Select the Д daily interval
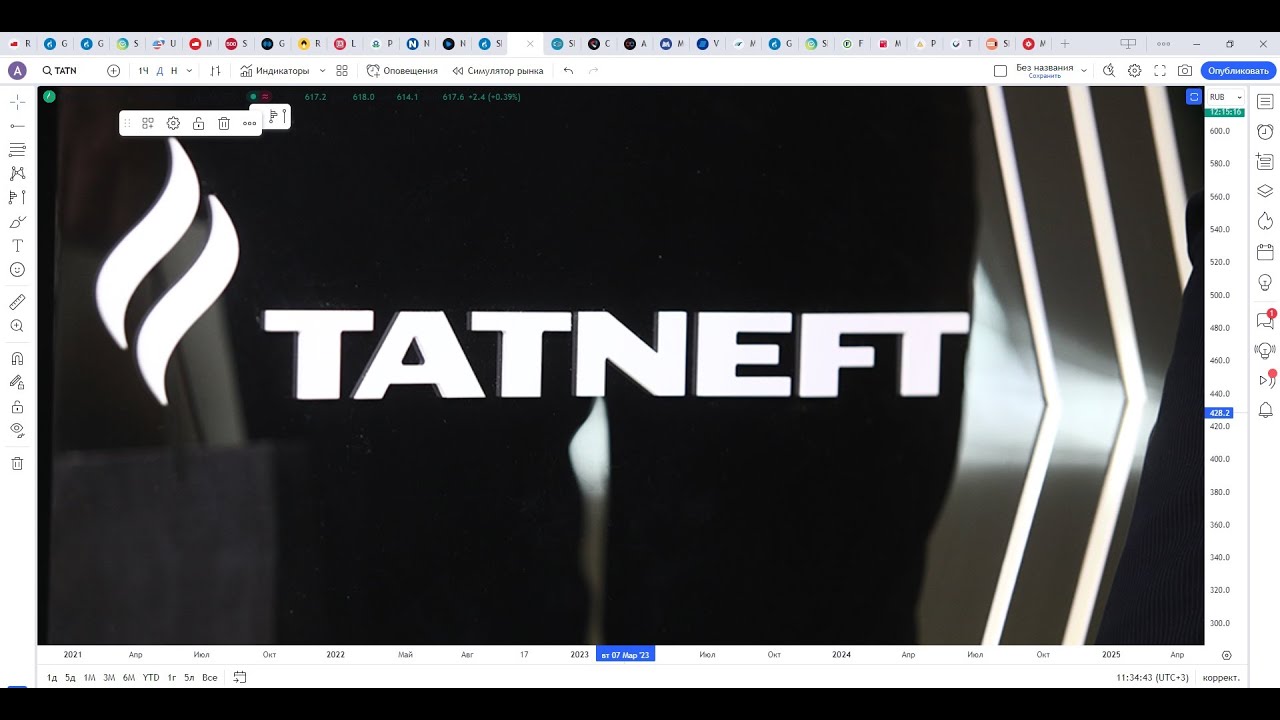The height and width of the screenshot is (720, 1280). (159, 71)
